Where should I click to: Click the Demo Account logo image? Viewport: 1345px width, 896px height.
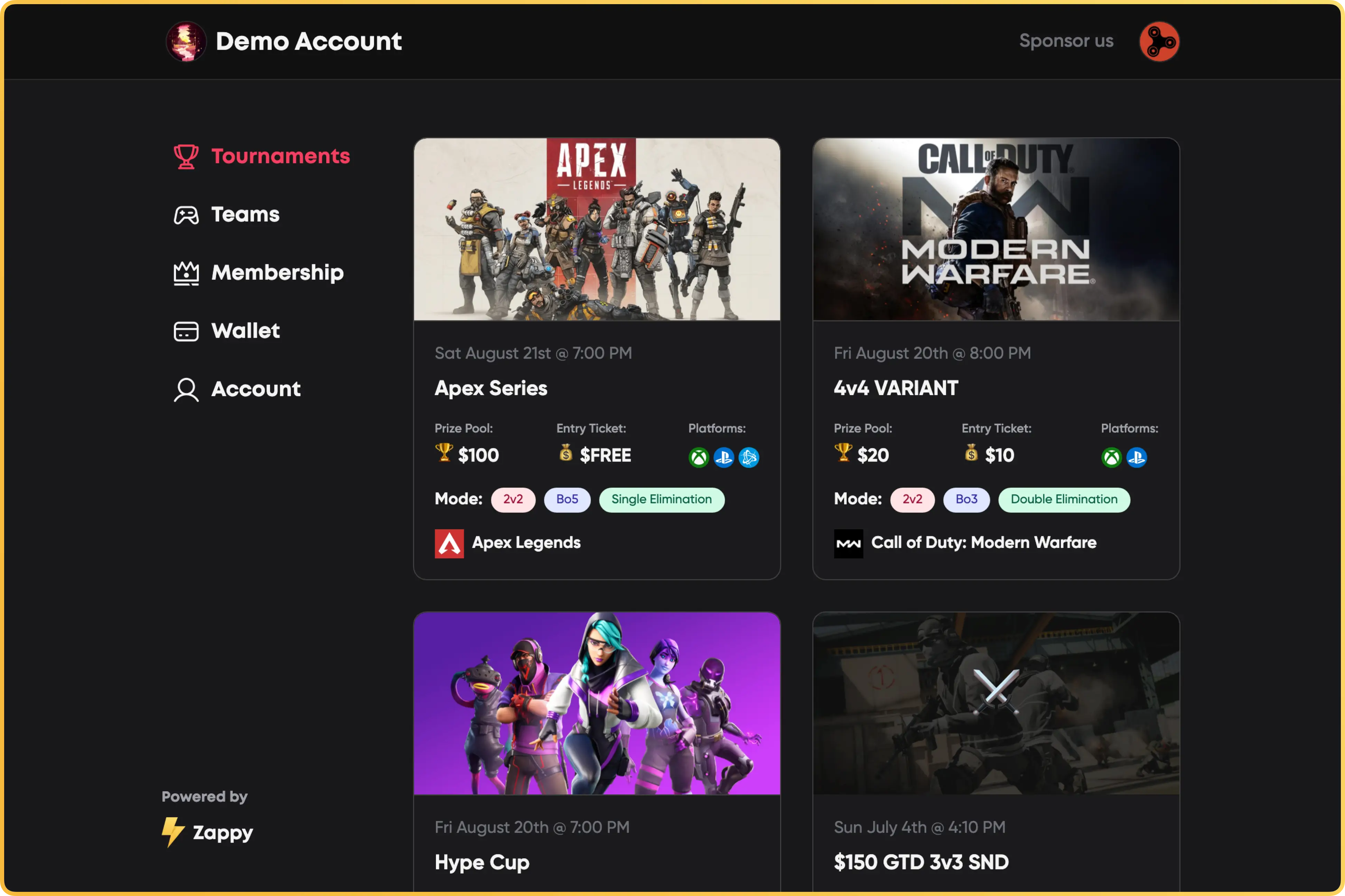186,41
